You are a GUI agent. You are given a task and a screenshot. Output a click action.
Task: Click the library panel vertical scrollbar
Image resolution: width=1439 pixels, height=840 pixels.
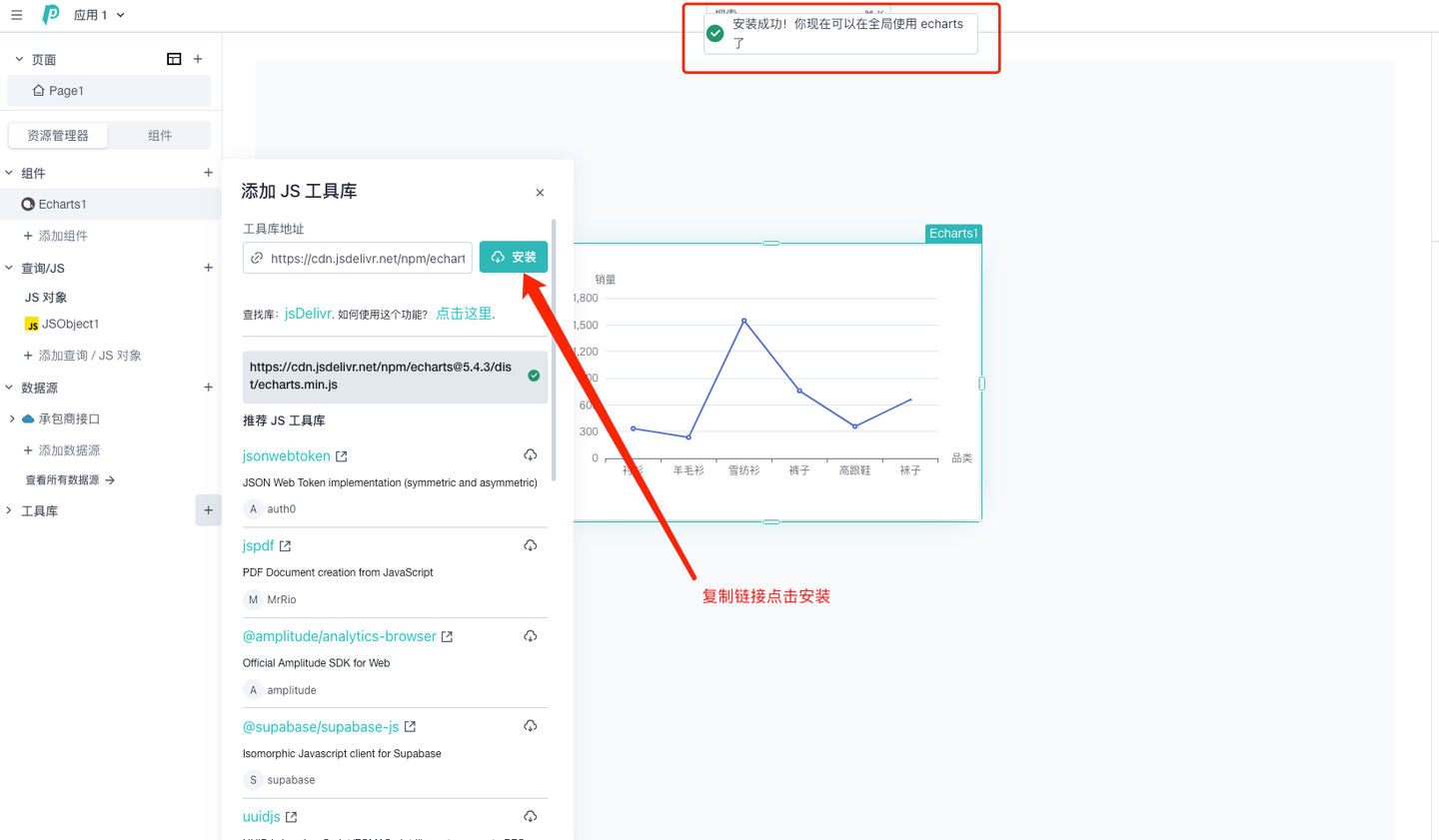(554, 350)
